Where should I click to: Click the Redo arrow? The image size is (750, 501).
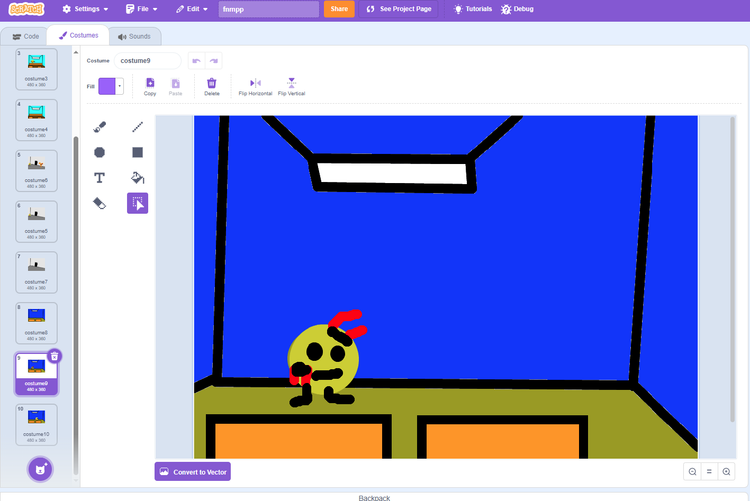(x=213, y=61)
